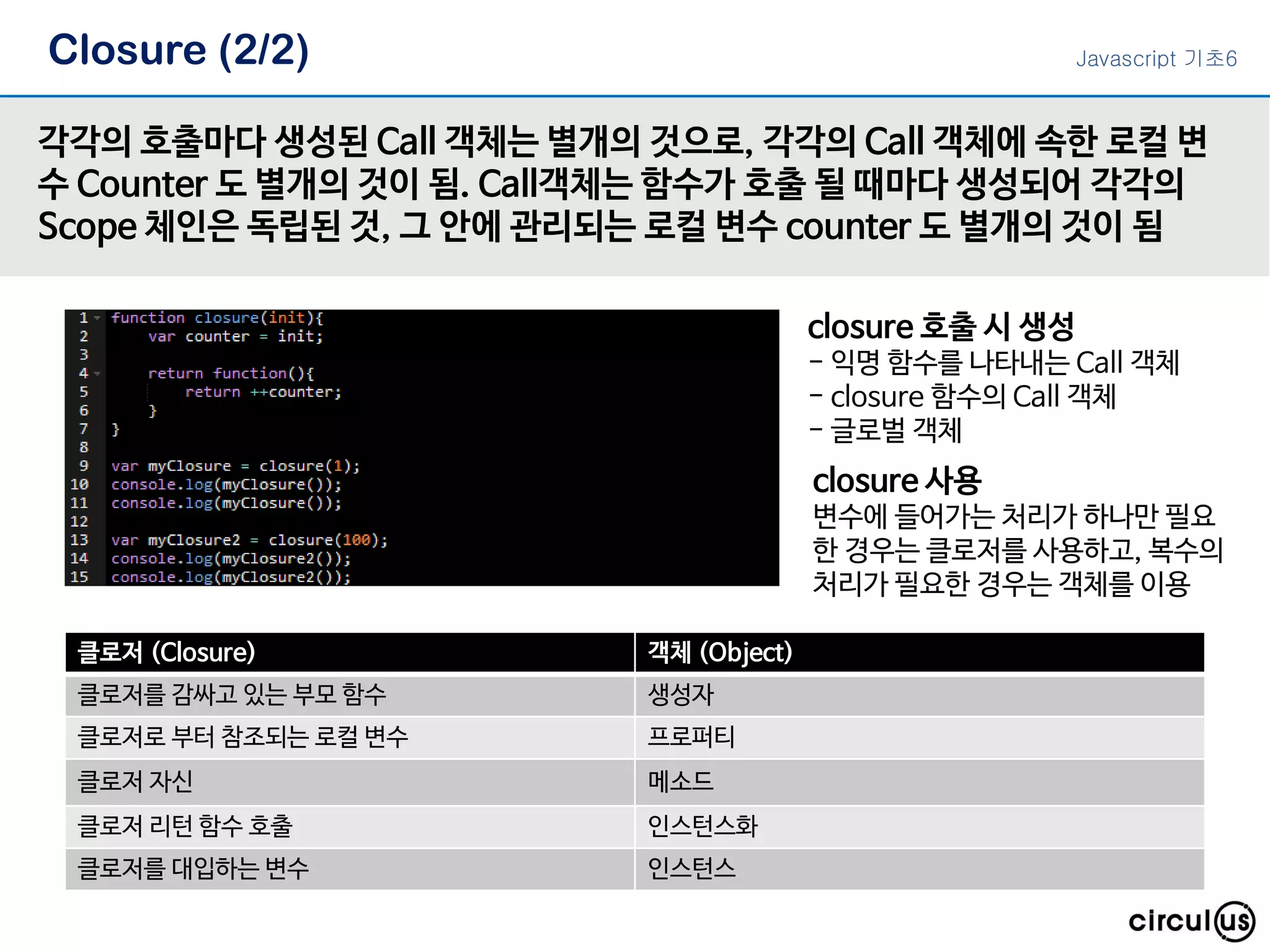Click the Javascript 기초6 header label

(x=1156, y=59)
